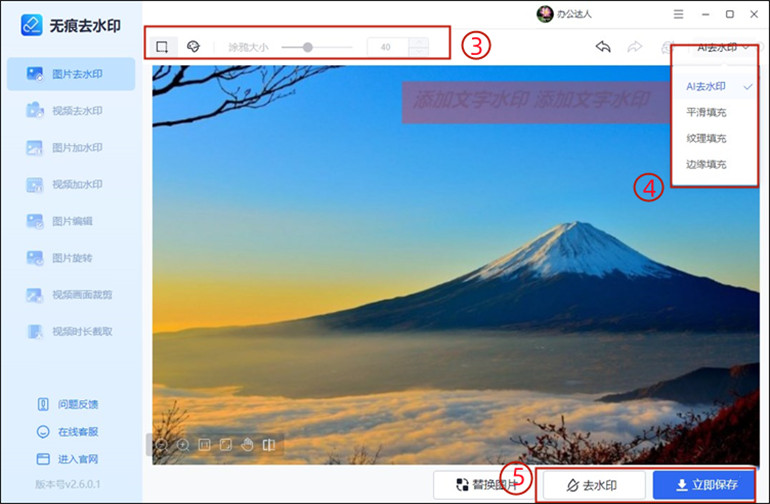The height and width of the screenshot is (504, 770).
Task: Redo the action with the forward arrow
Action: click(635, 47)
